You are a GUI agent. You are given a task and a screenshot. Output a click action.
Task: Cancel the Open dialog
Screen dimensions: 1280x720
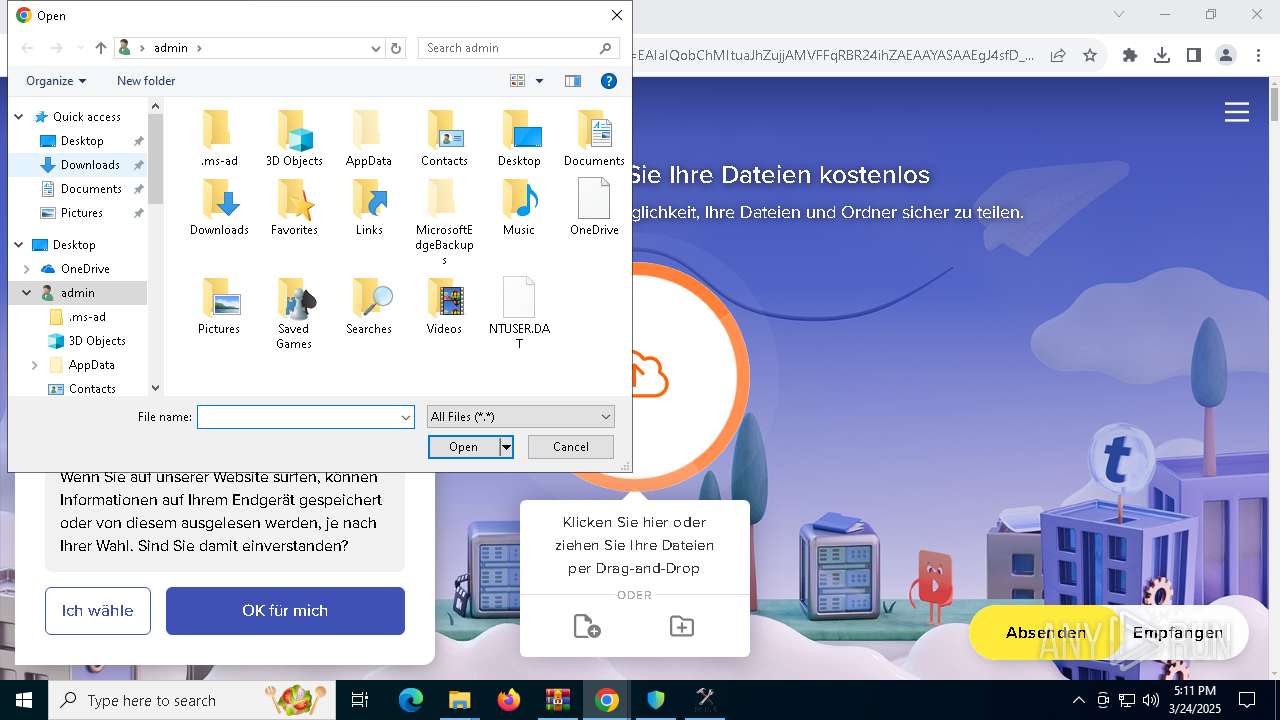pyautogui.click(x=571, y=447)
